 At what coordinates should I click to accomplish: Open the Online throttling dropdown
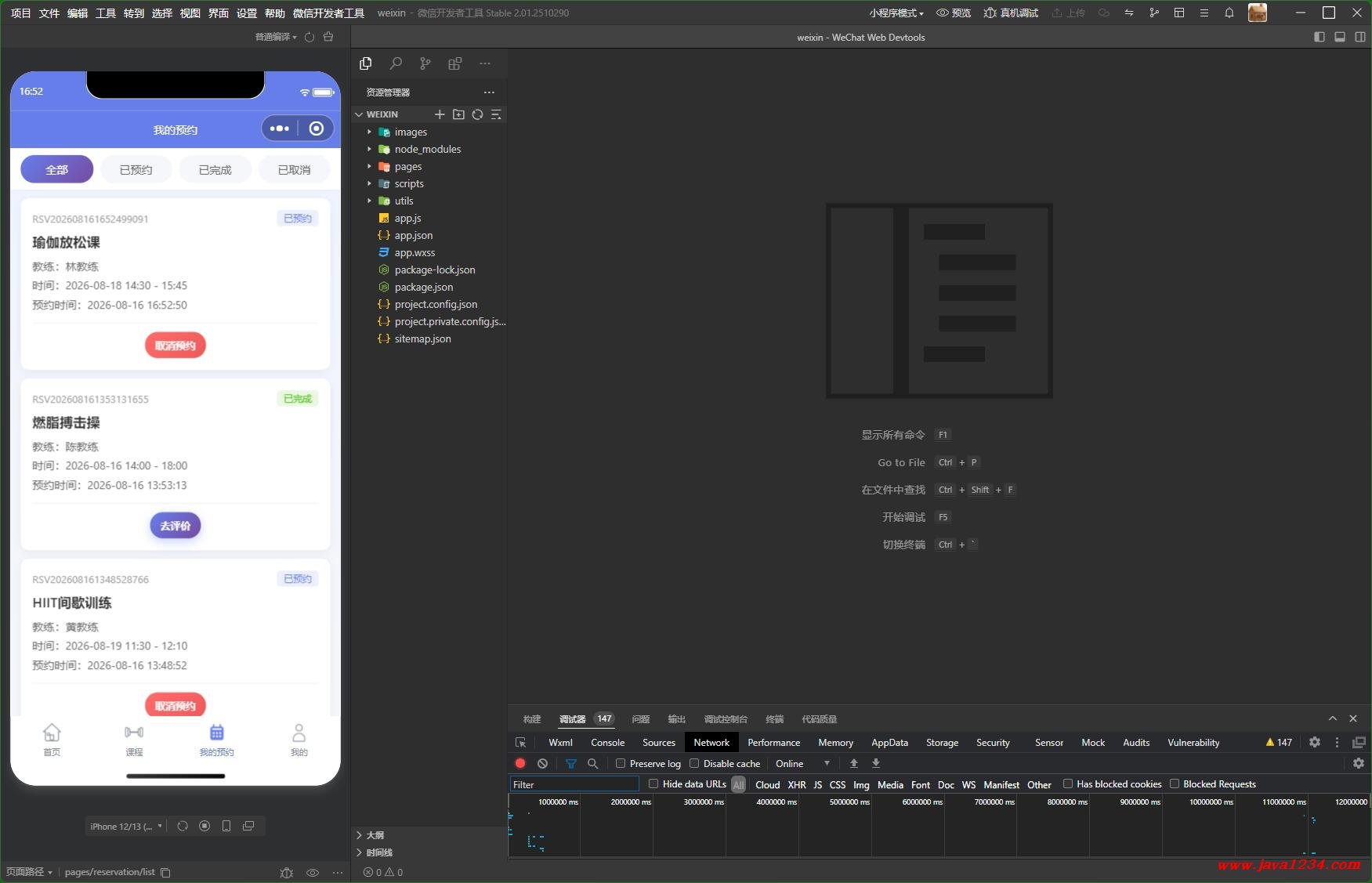coord(802,763)
